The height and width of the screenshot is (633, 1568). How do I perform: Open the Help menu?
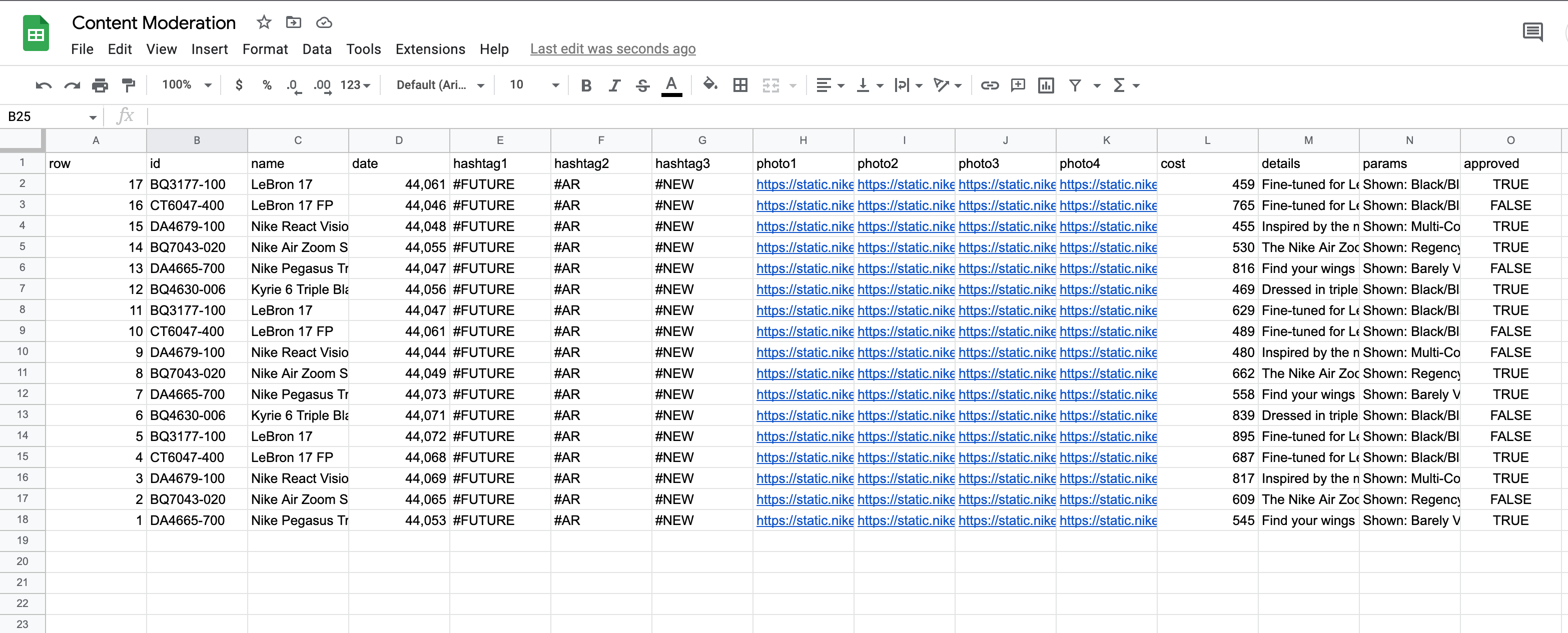[494, 49]
